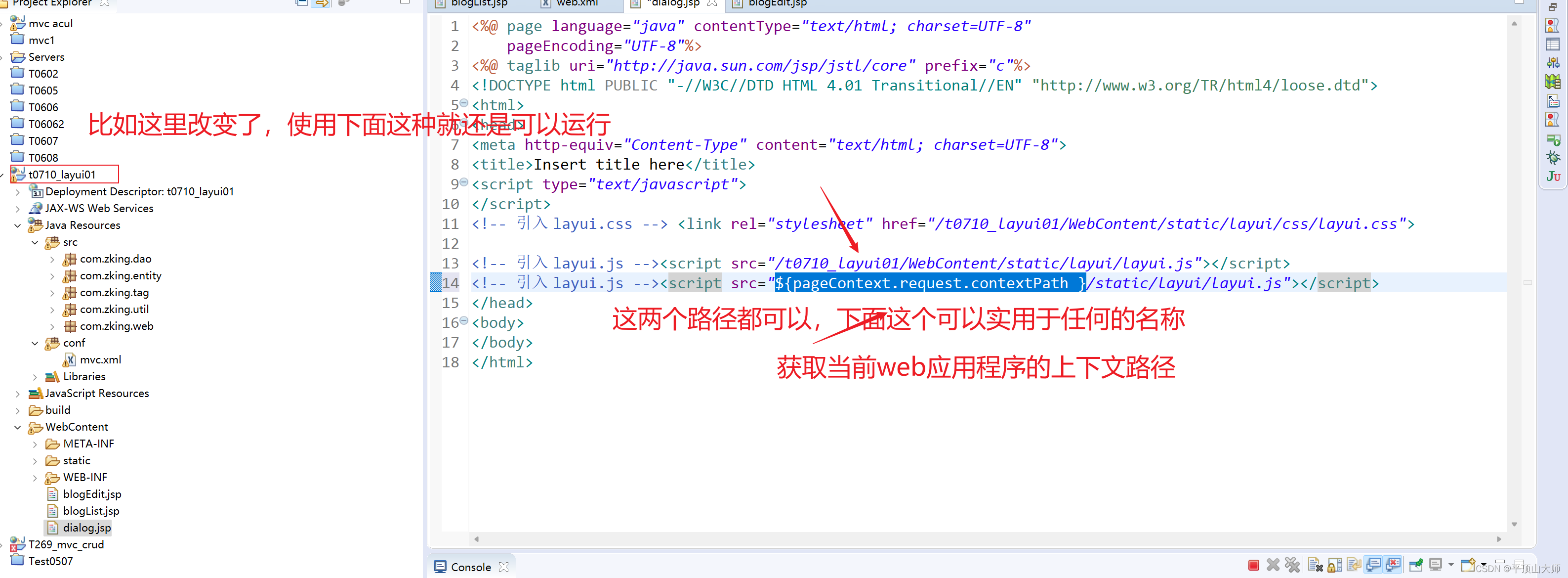The image size is (1568, 578).
Task: Click the red Terminate button in Console
Action: [1253, 565]
